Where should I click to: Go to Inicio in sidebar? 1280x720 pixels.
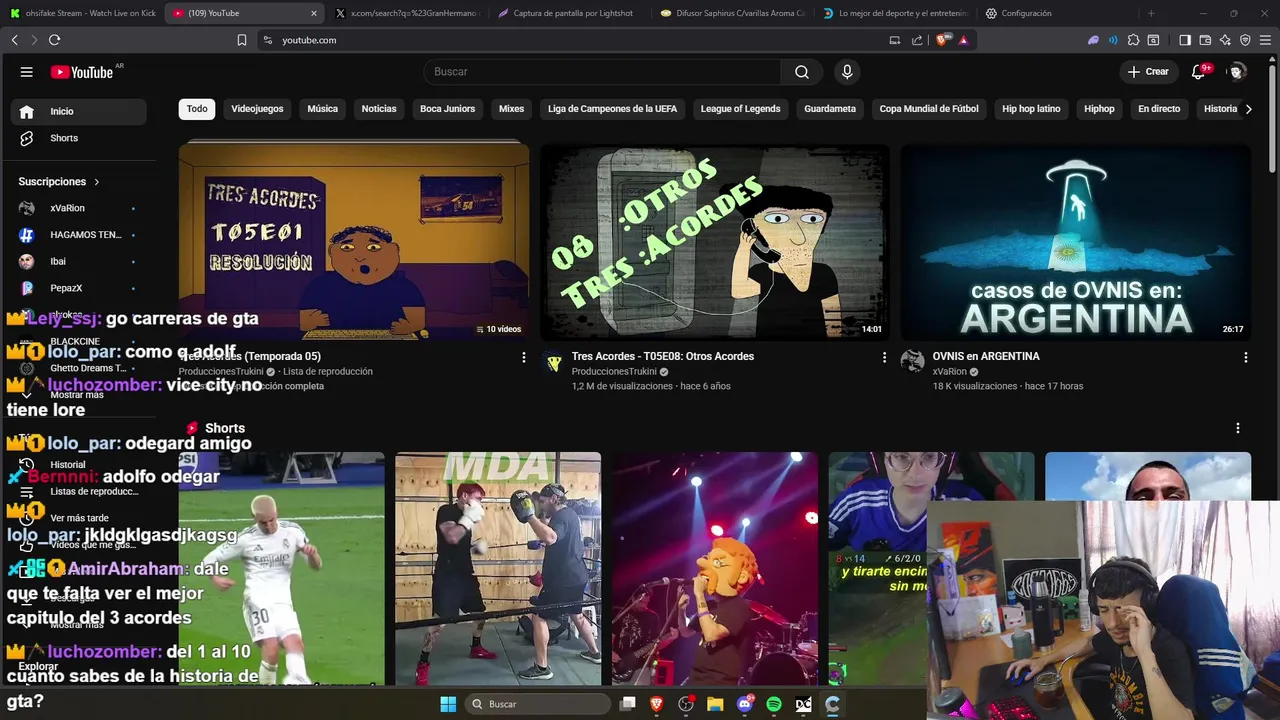tap(78, 111)
